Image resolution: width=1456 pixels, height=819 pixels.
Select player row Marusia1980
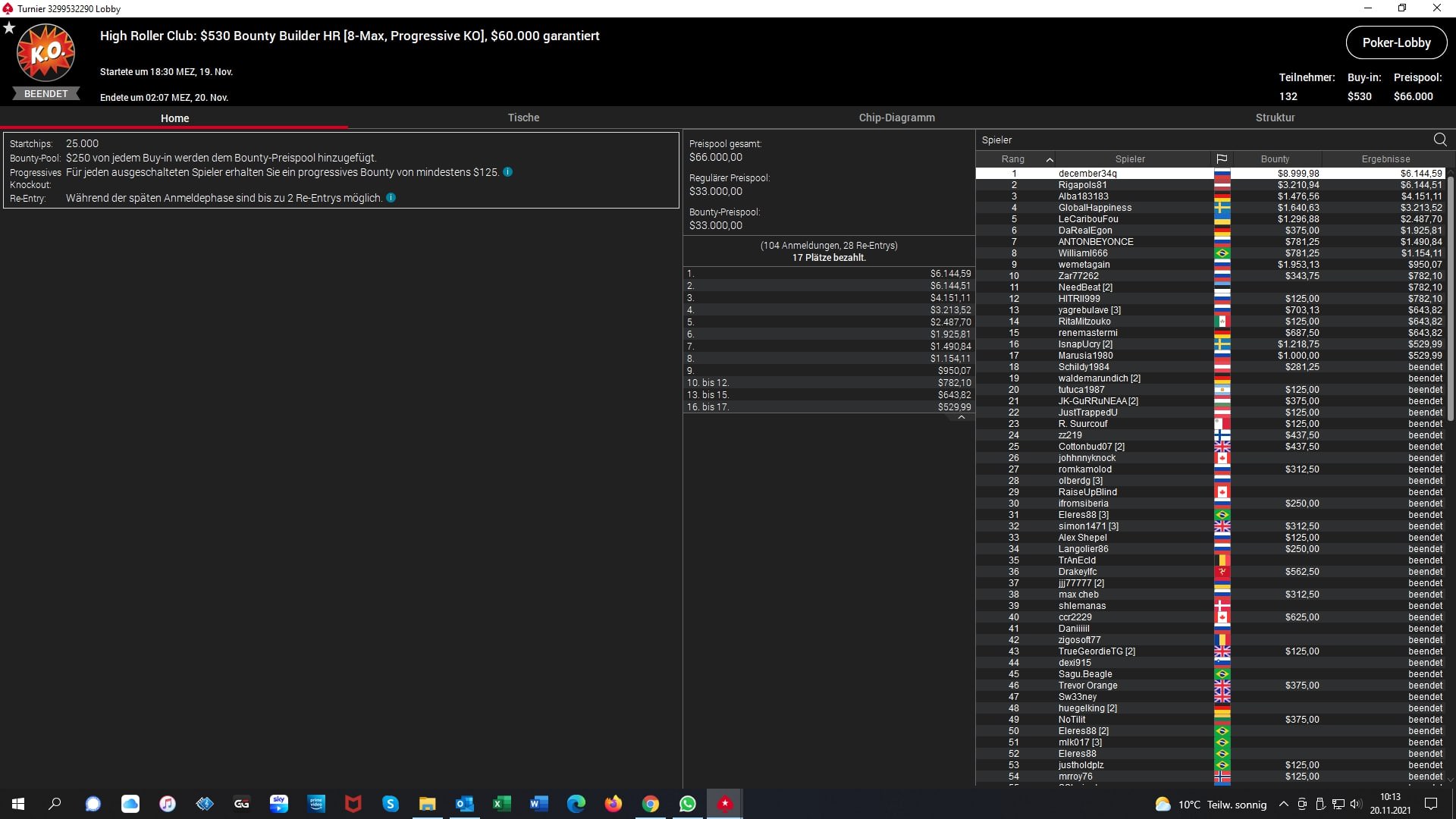[x=1211, y=356]
